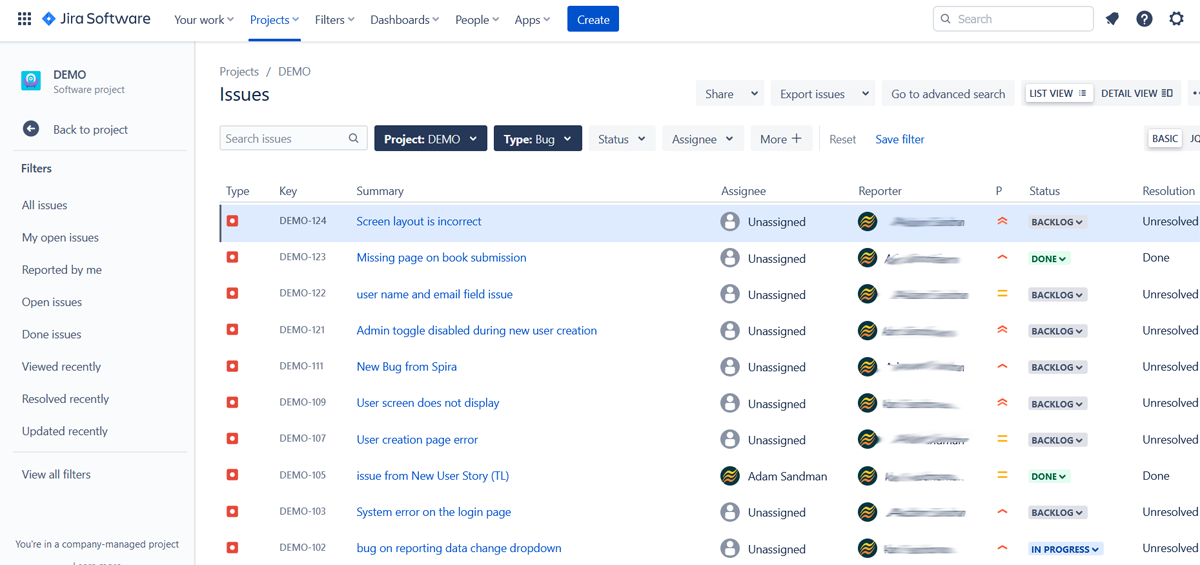Open the Dashboards menu
The height and width of the screenshot is (565, 1200).
pyautogui.click(x=404, y=20)
